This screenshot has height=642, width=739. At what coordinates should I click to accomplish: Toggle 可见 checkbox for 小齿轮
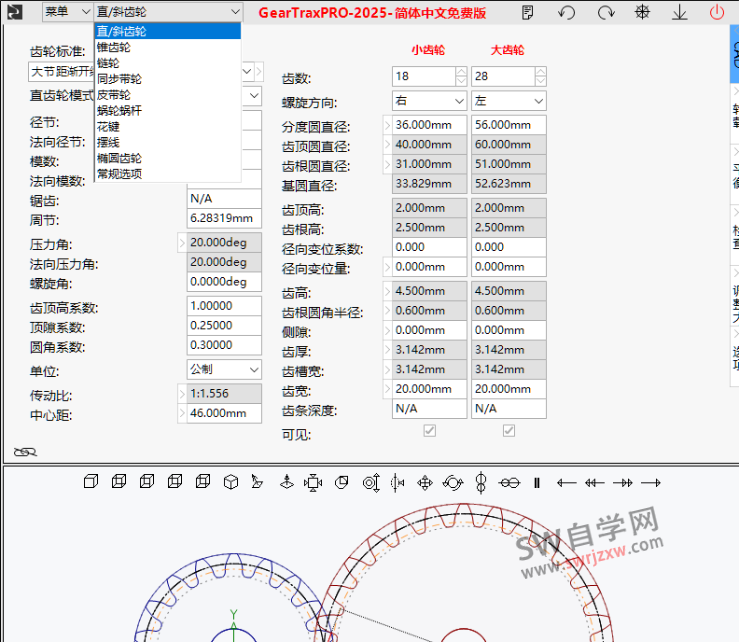(x=429, y=430)
